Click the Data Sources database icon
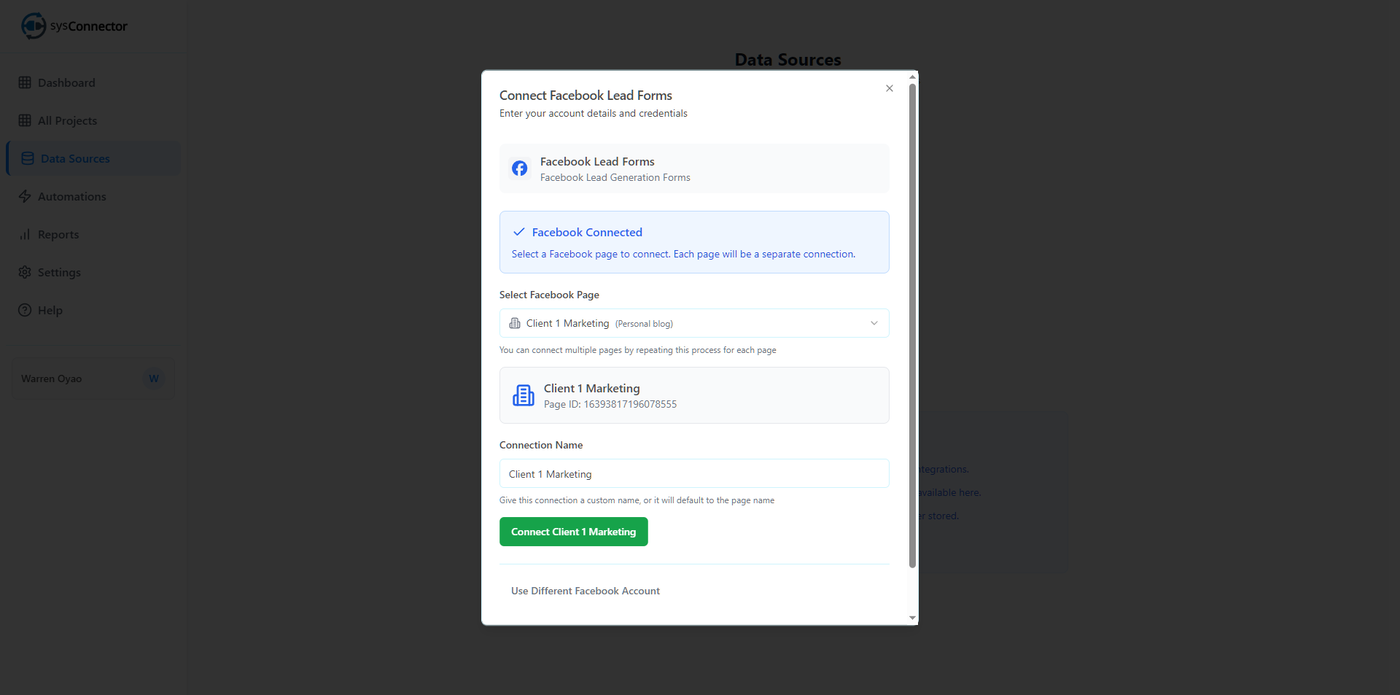 [28, 159]
